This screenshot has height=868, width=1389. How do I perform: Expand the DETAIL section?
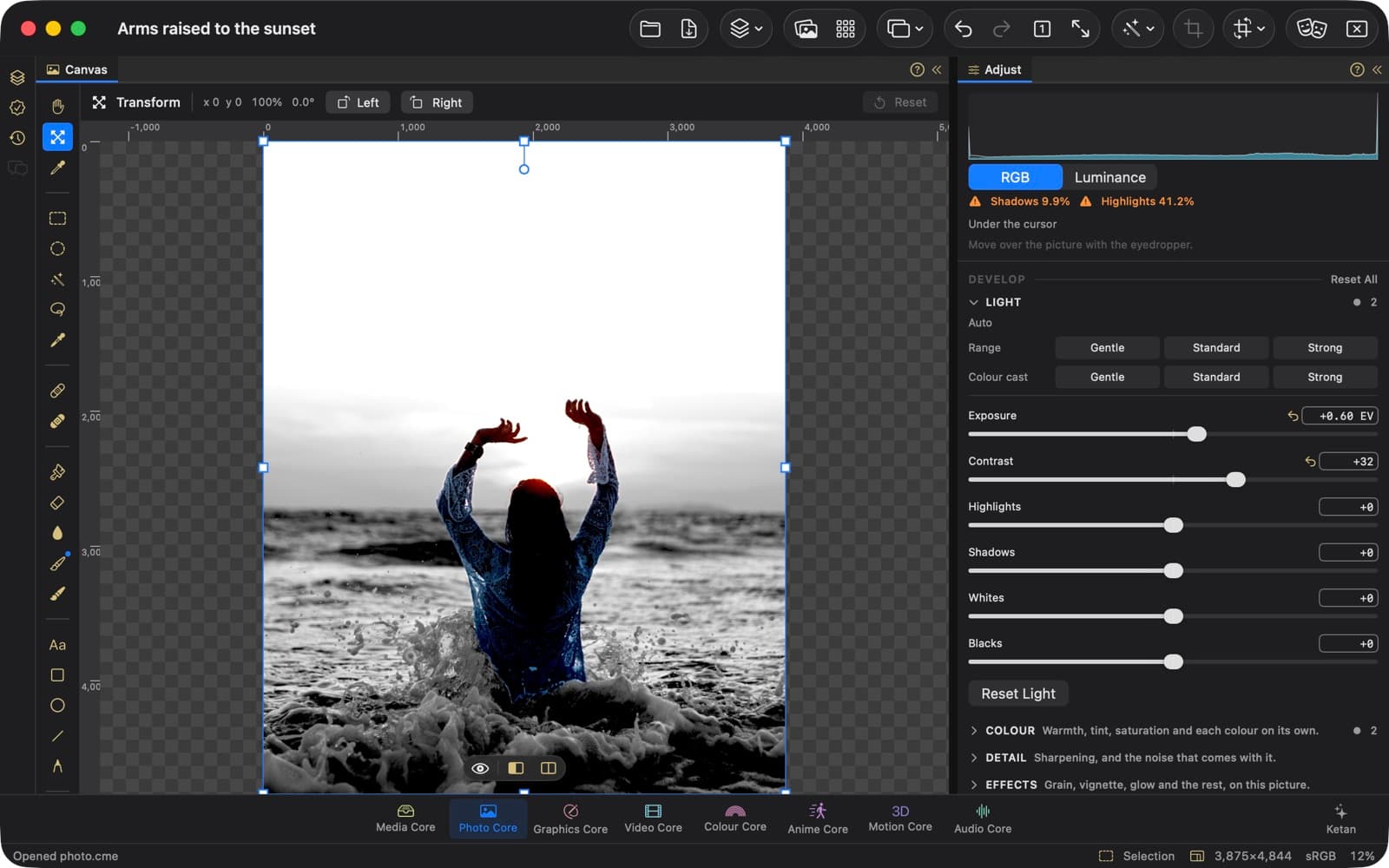973,758
